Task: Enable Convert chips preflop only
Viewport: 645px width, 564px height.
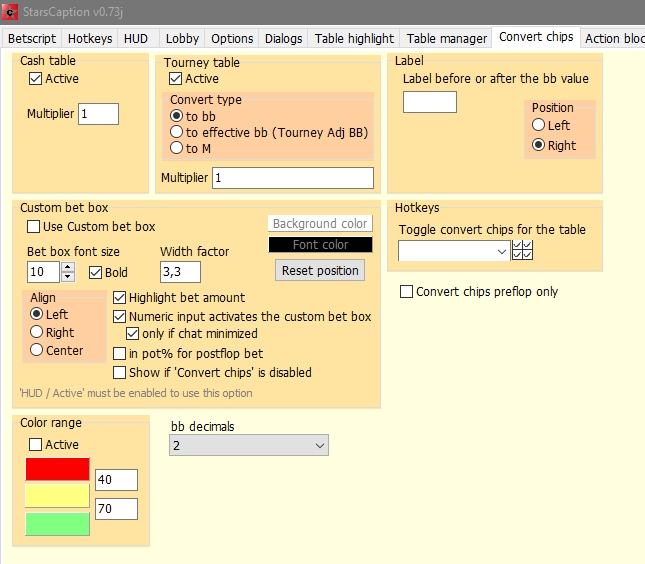Action: 406,292
